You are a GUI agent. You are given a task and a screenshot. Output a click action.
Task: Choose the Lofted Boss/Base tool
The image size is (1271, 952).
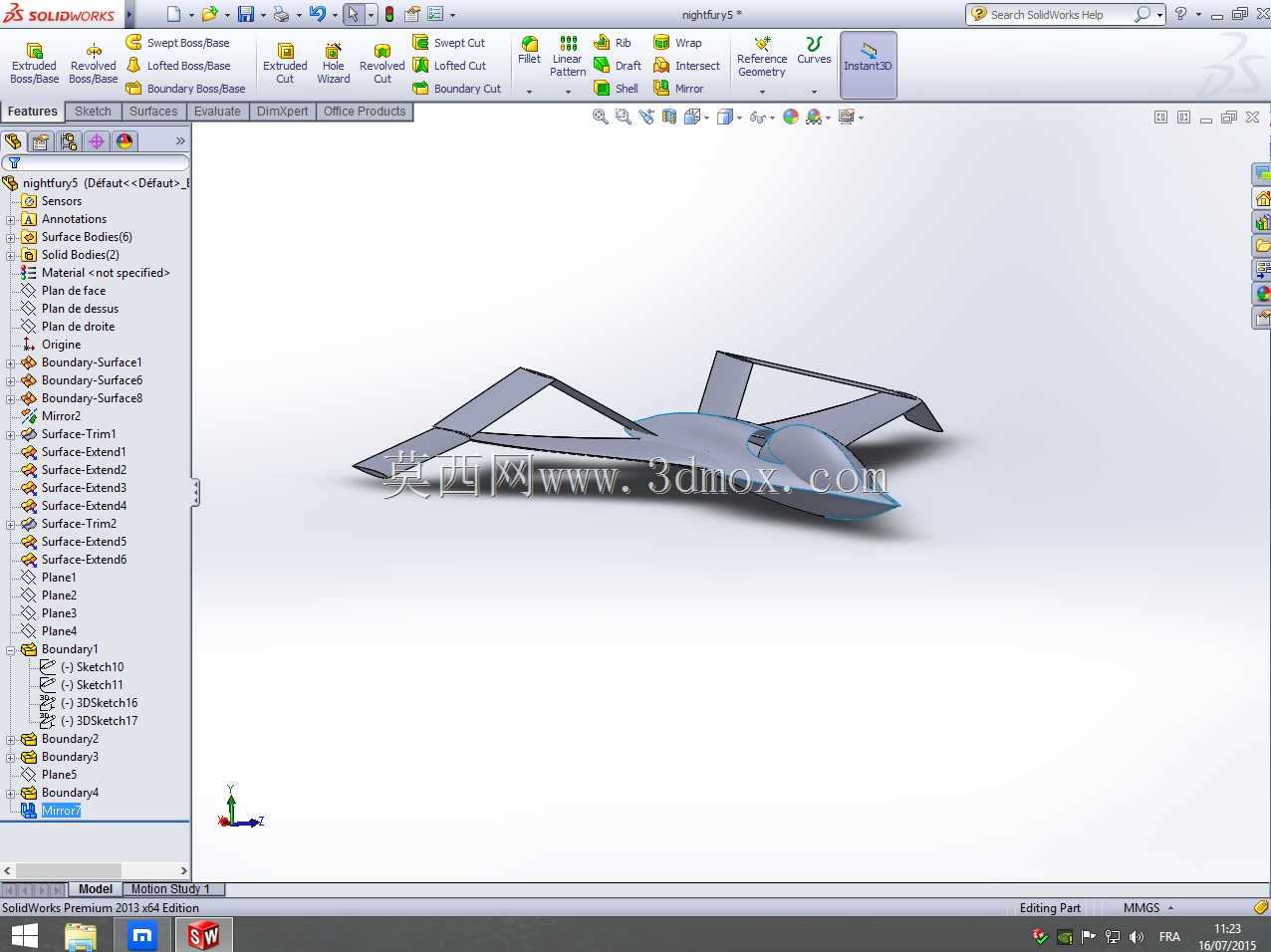(x=178, y=66)
